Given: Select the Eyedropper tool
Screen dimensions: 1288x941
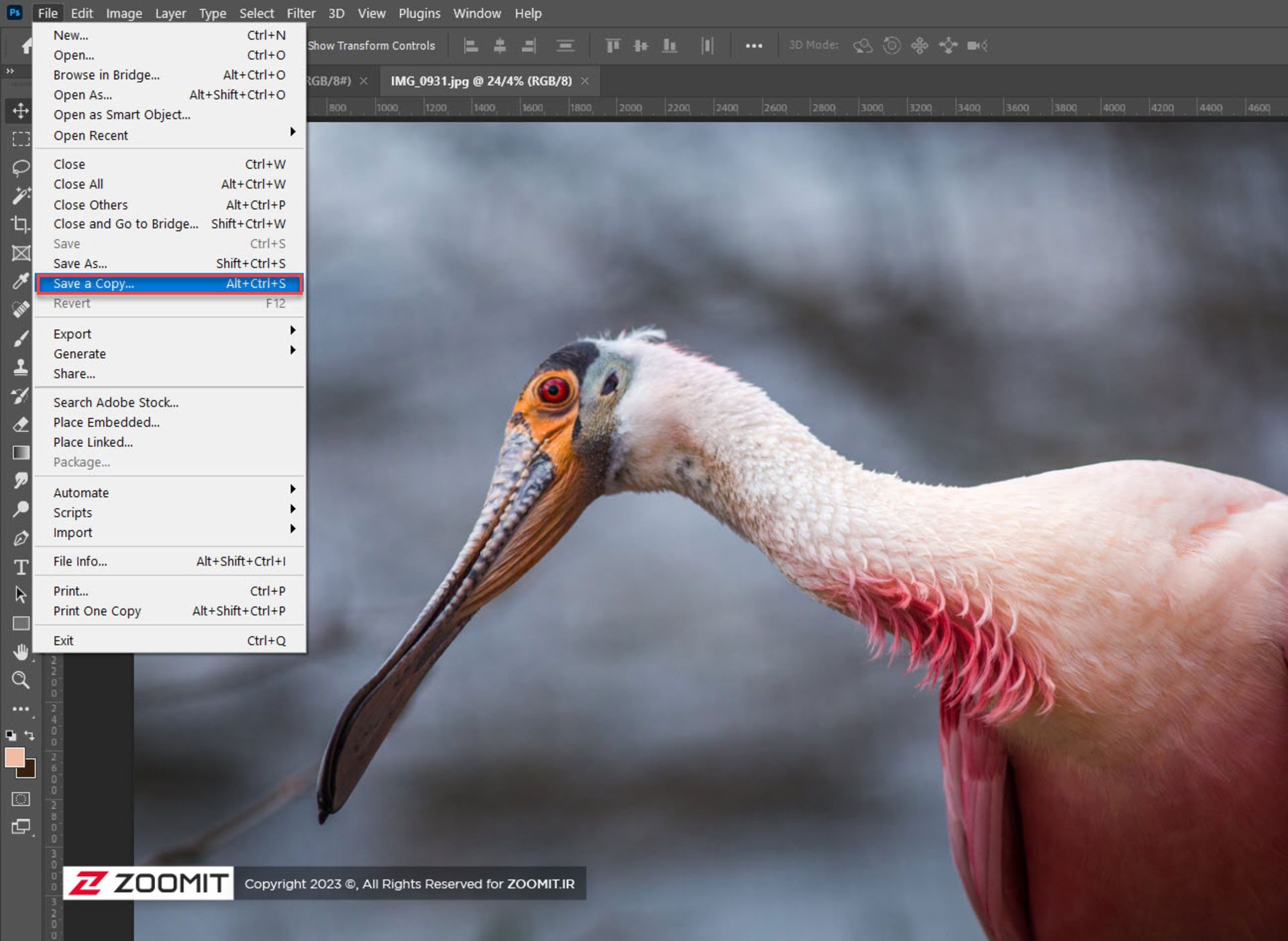Looking at the screenshot, I should [x=20, y=281].
